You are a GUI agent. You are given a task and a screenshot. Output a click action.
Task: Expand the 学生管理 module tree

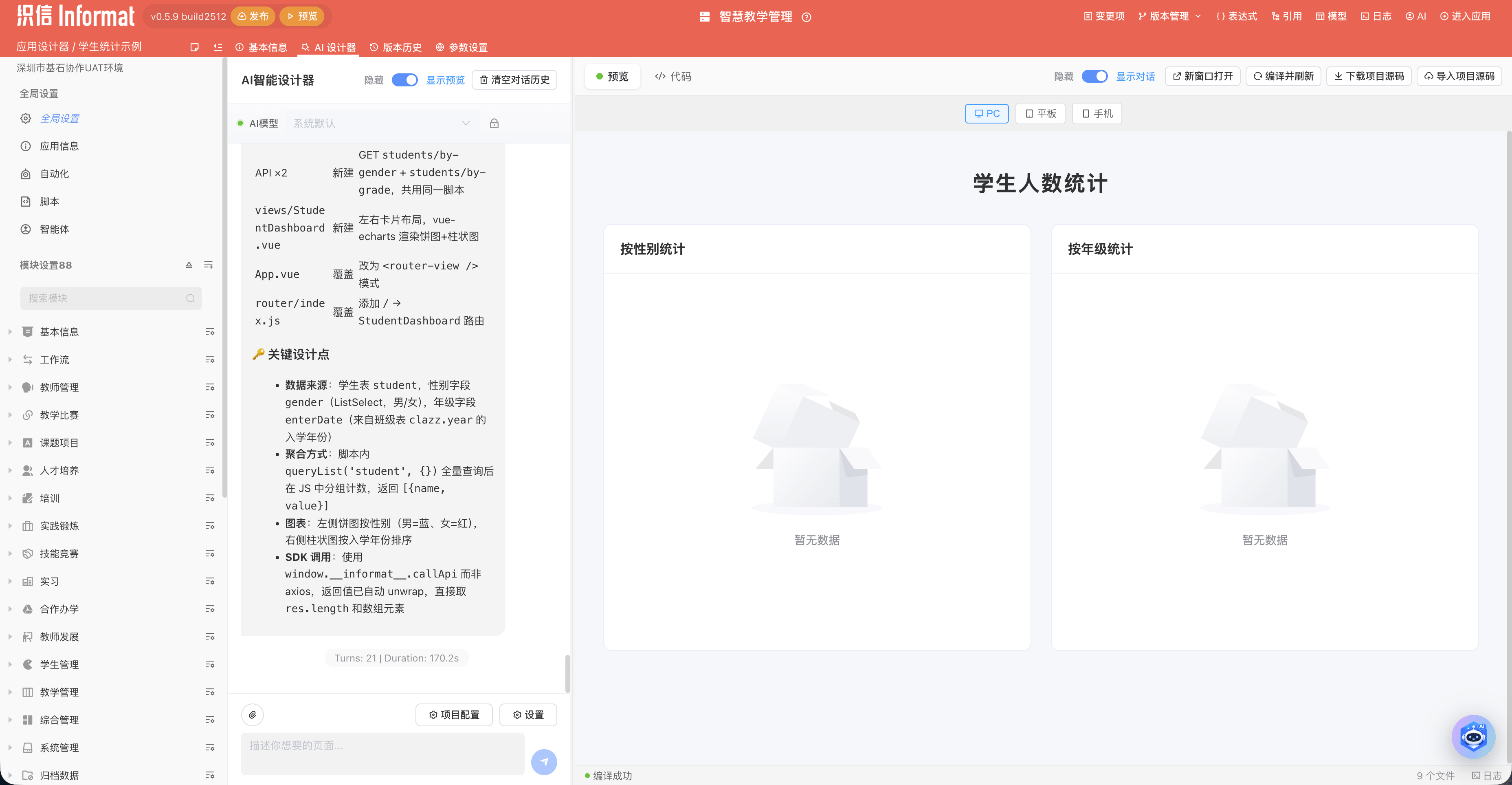click(x=10, y=664)
